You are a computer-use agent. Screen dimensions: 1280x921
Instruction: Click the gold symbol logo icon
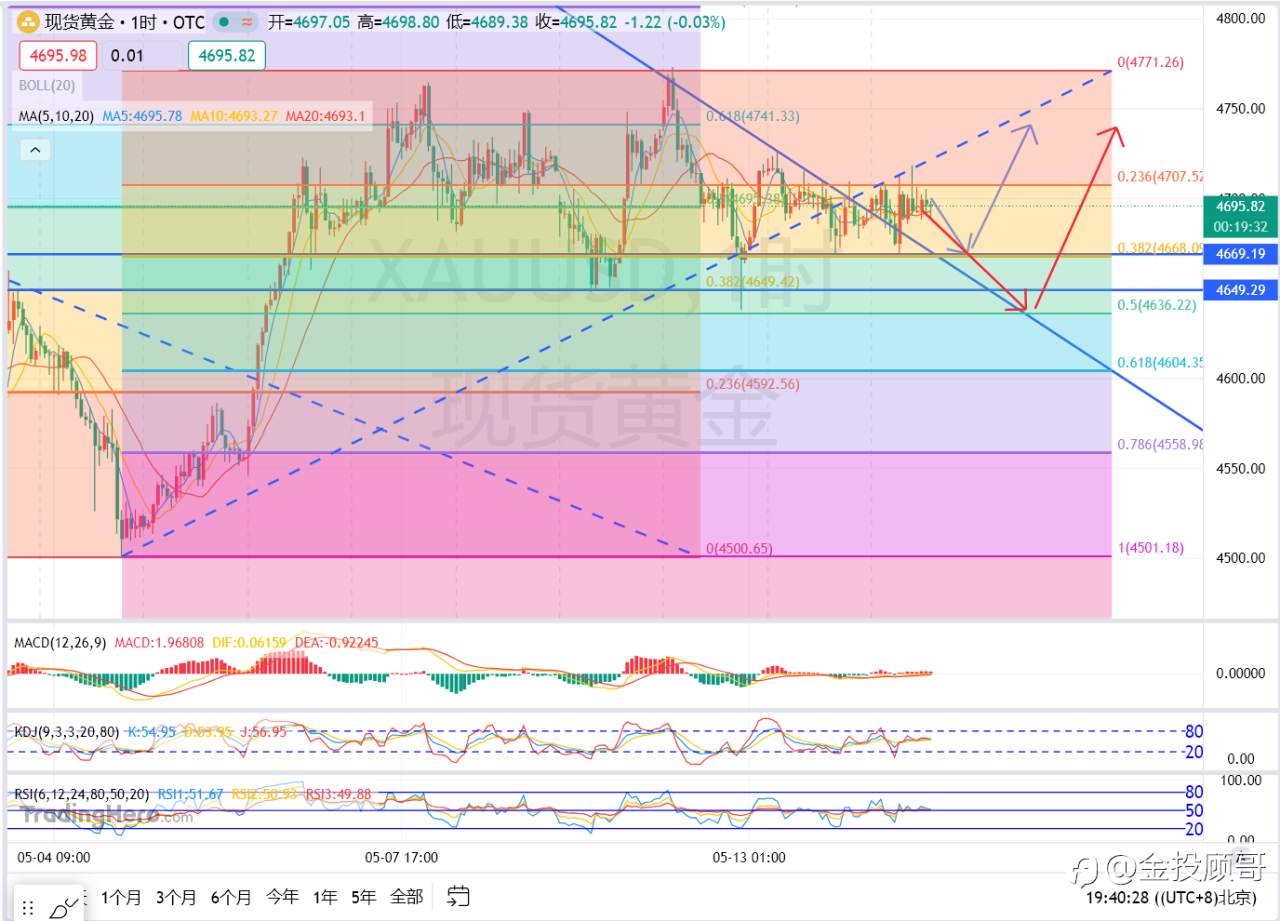click(x=30, y=21)
